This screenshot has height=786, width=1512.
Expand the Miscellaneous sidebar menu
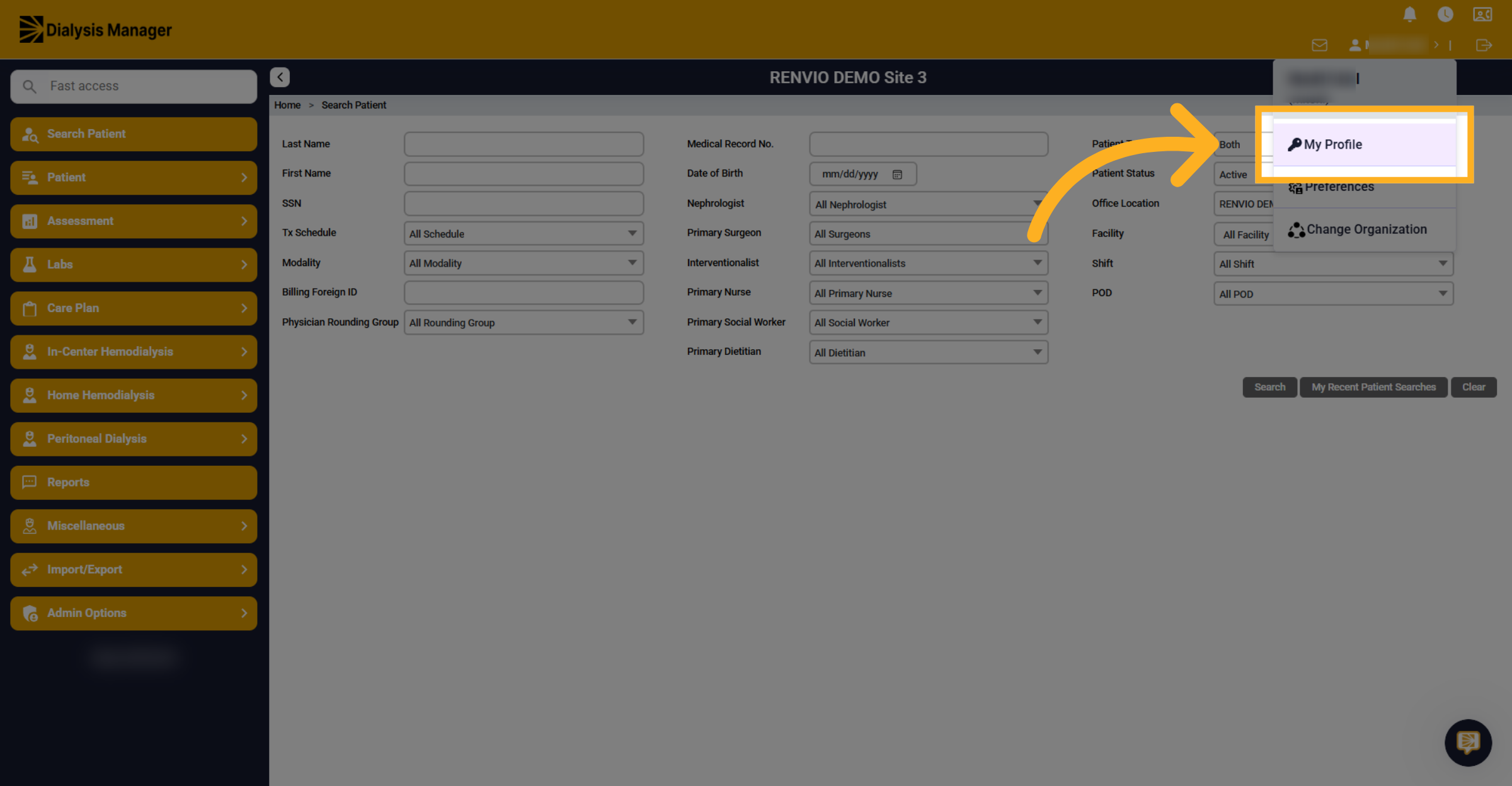(134, 526)
